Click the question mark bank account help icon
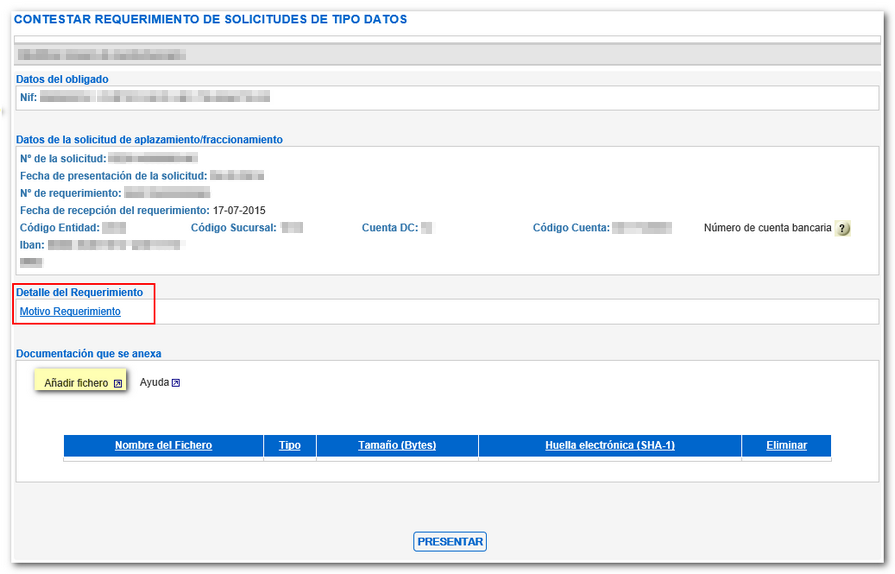Image resolution: width=895 pixels, height=574 pixels. tap(843, 229)
